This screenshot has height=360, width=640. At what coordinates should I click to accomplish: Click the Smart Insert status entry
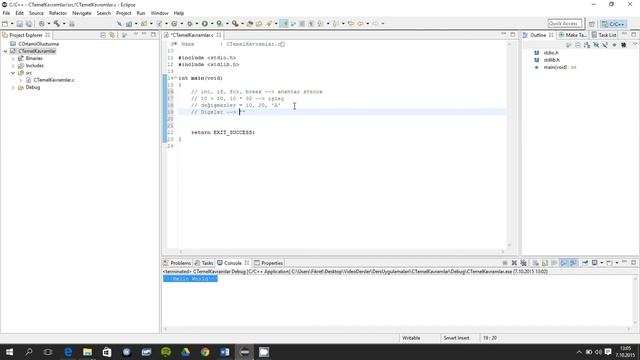coord(456,338)
